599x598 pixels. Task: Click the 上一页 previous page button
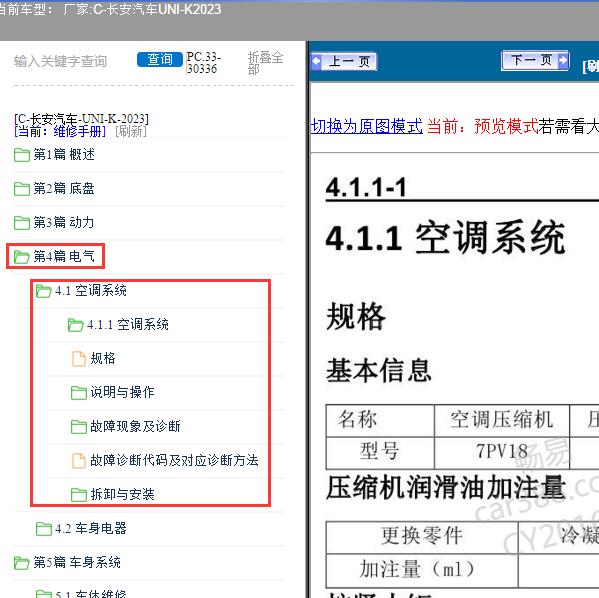pyautogui.click(x=344, y=61)
